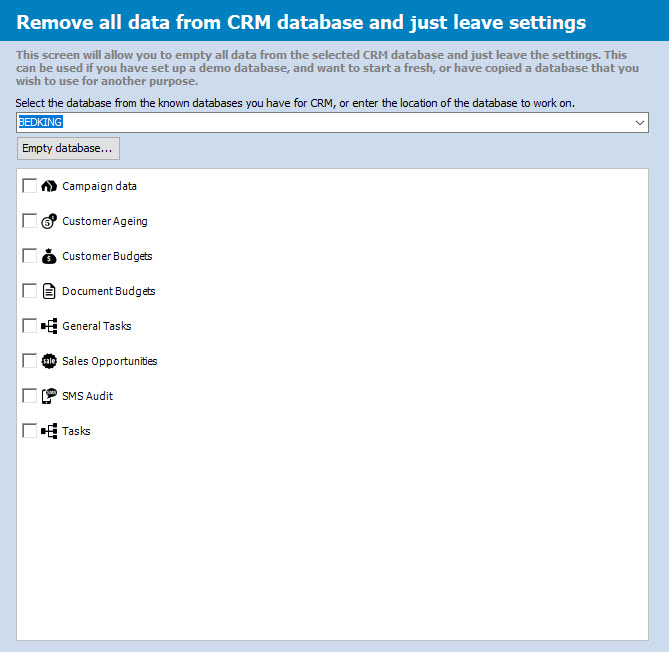Select the Sales Opportunities list label
The image size is (669, 652).
(109, 361)
